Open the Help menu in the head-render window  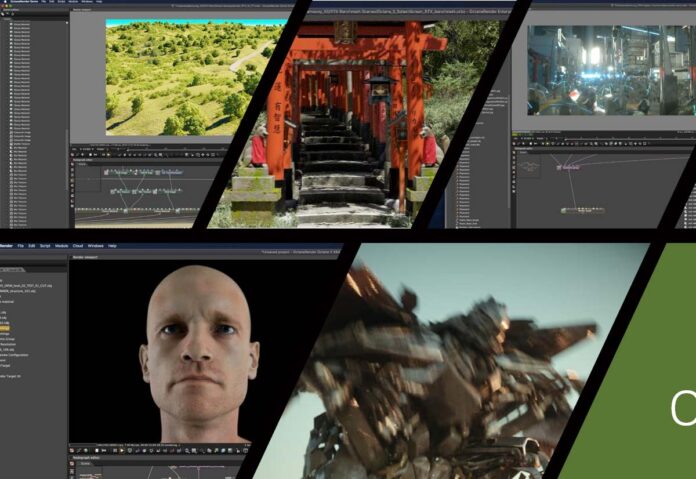[x=112, y=245]
